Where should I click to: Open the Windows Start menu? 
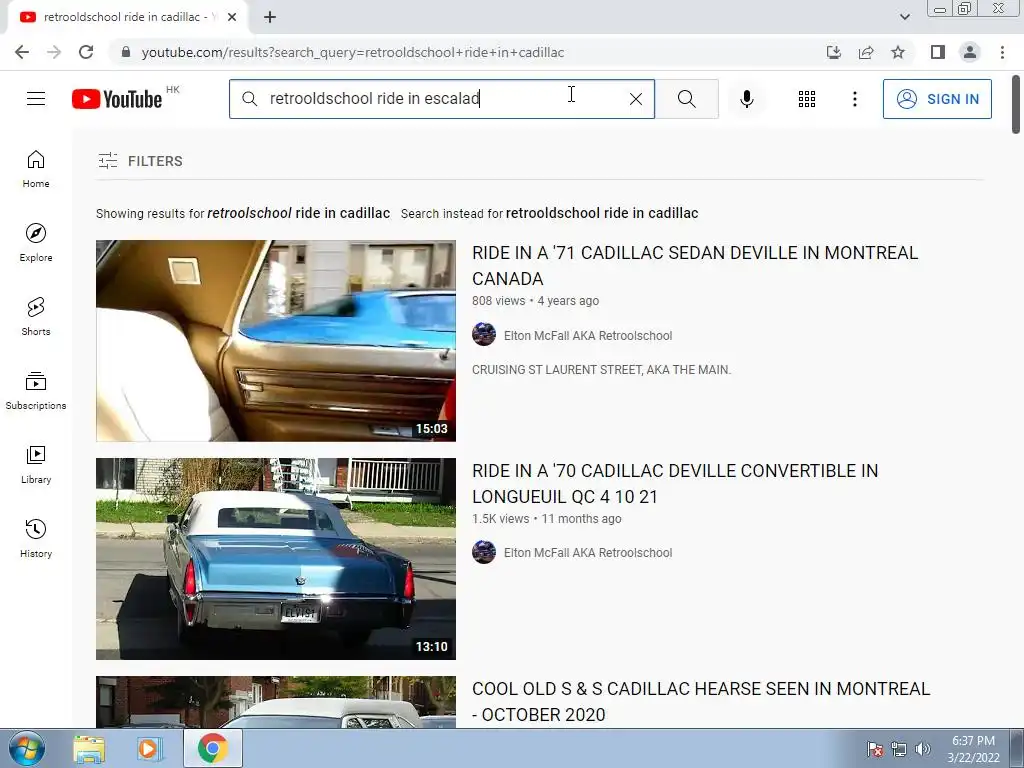coord(27,748)
